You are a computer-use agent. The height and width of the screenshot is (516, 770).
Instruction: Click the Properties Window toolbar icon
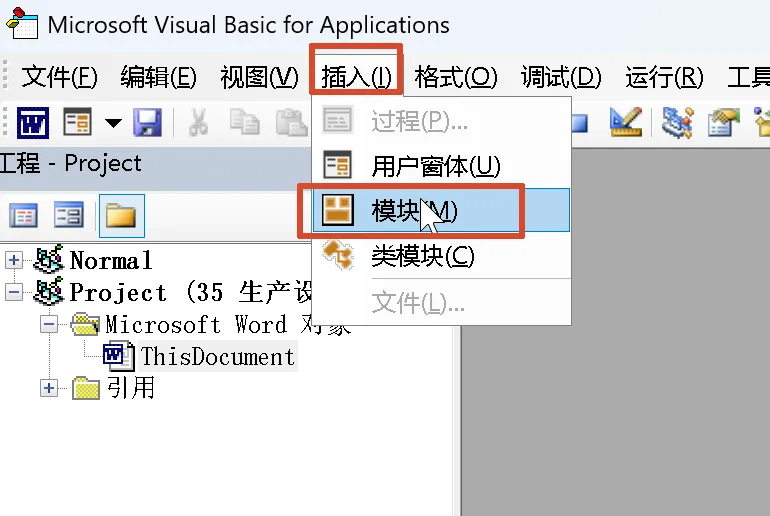click(x=723, y=122)
